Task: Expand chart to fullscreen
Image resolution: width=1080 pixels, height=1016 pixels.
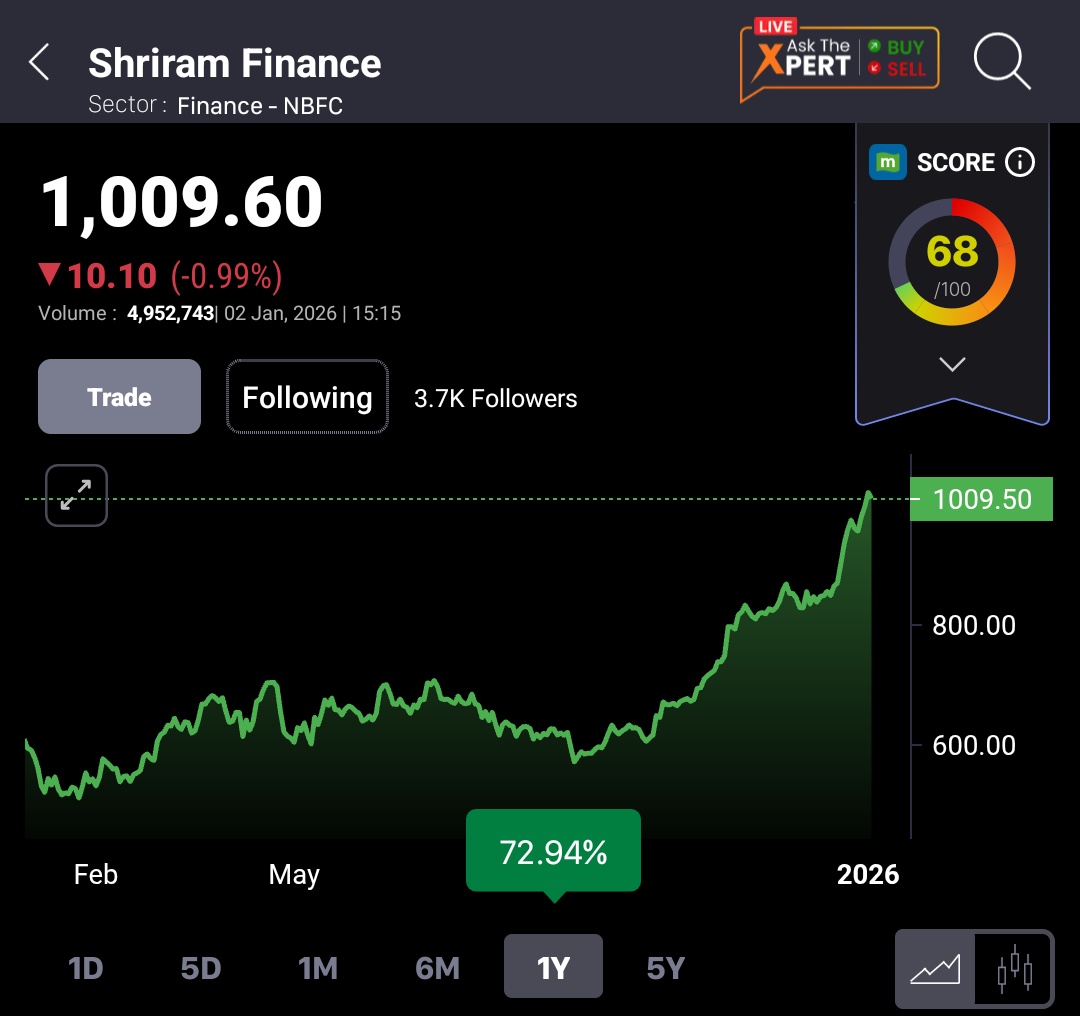Action: coord(76,495)
